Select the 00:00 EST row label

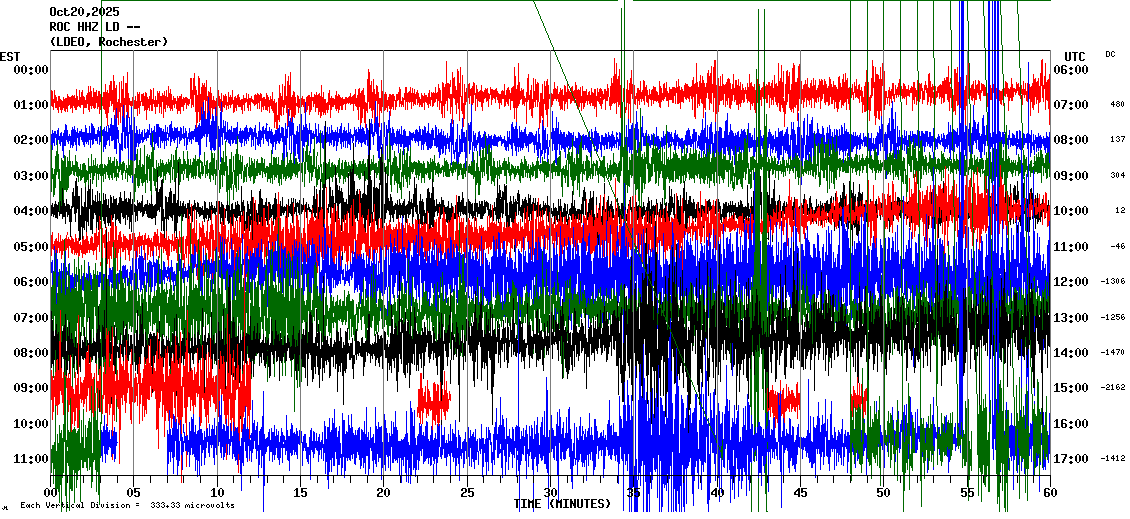pyautogui.click(x=31, y=69)
